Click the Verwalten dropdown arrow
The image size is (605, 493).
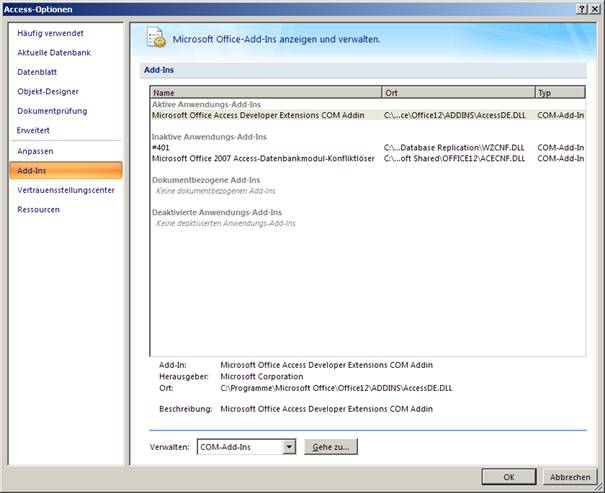289,447
